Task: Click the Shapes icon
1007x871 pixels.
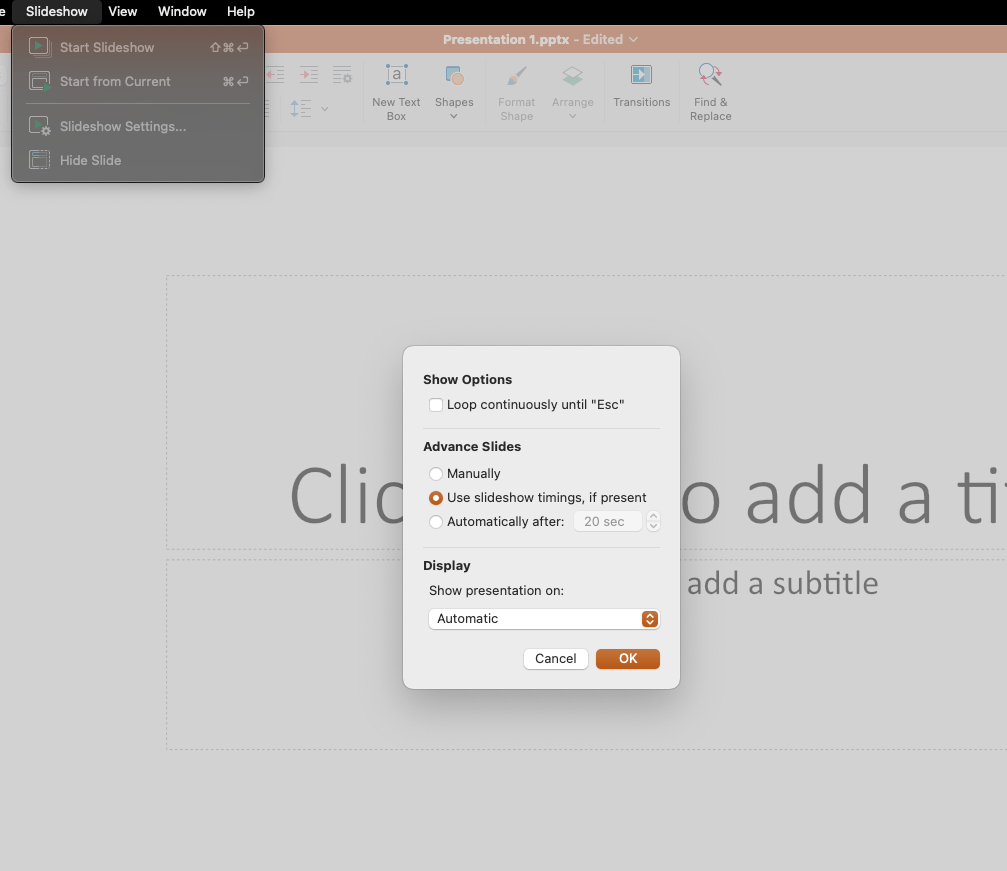Action: click(x=454, y=75)
